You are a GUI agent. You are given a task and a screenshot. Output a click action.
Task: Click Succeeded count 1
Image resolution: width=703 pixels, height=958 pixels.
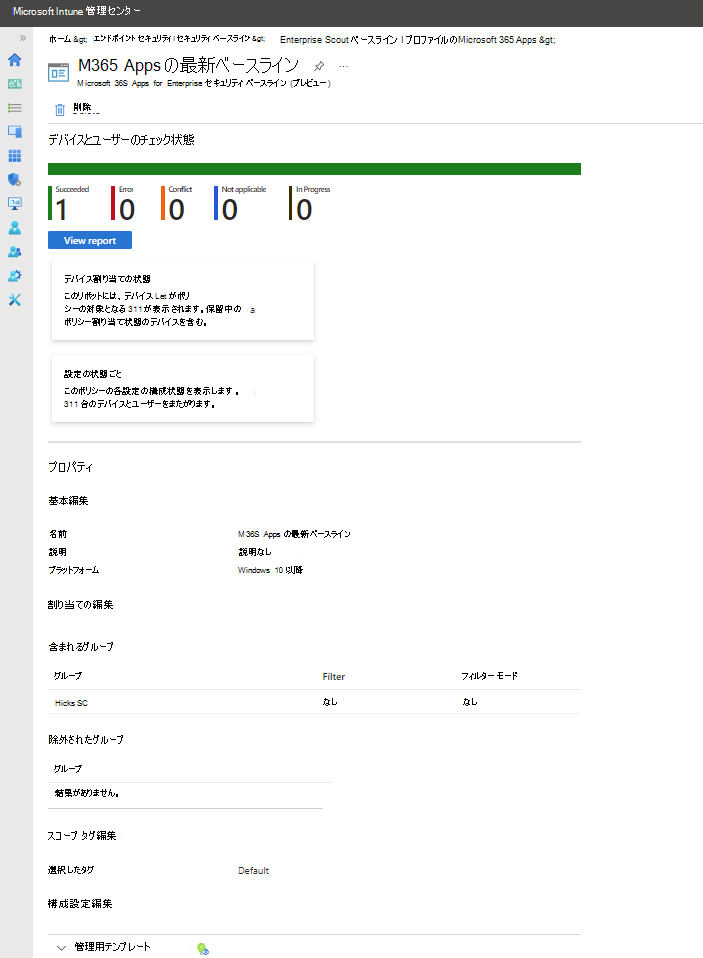61,210
